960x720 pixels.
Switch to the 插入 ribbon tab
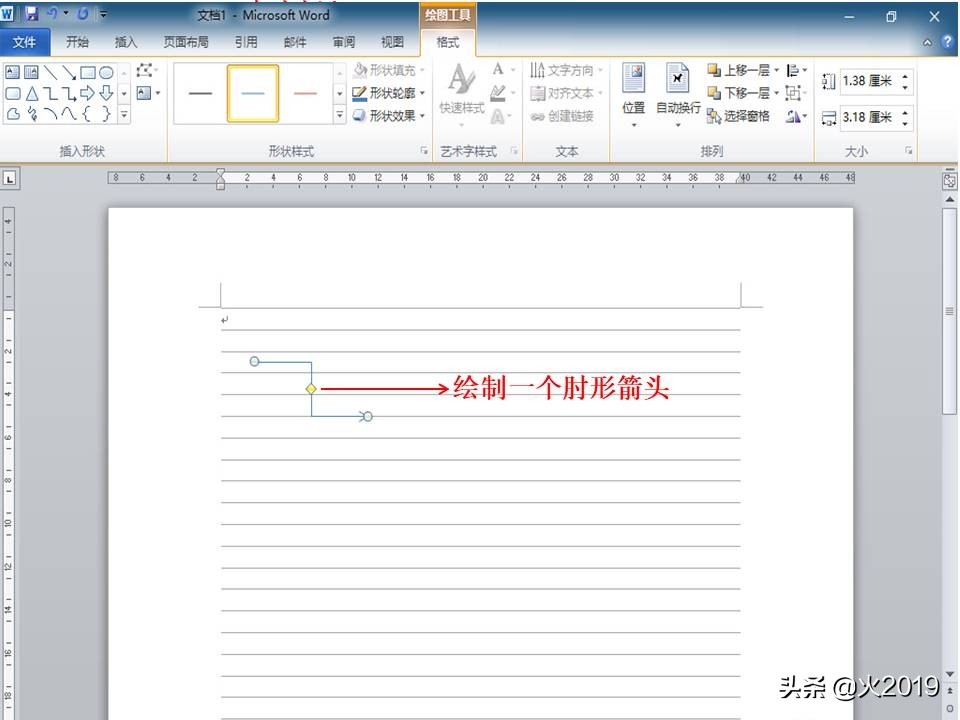coord(125,42)
